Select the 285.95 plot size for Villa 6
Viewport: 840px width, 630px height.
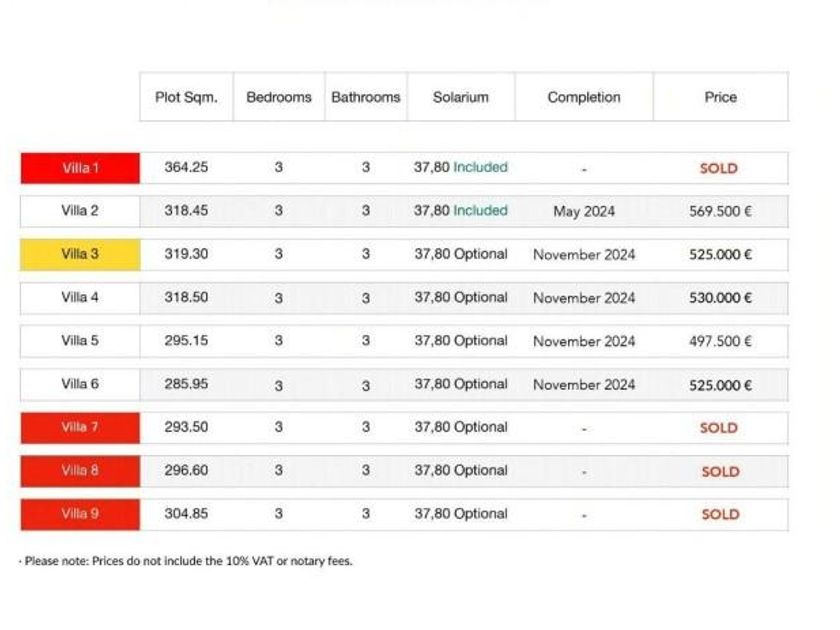187,384
